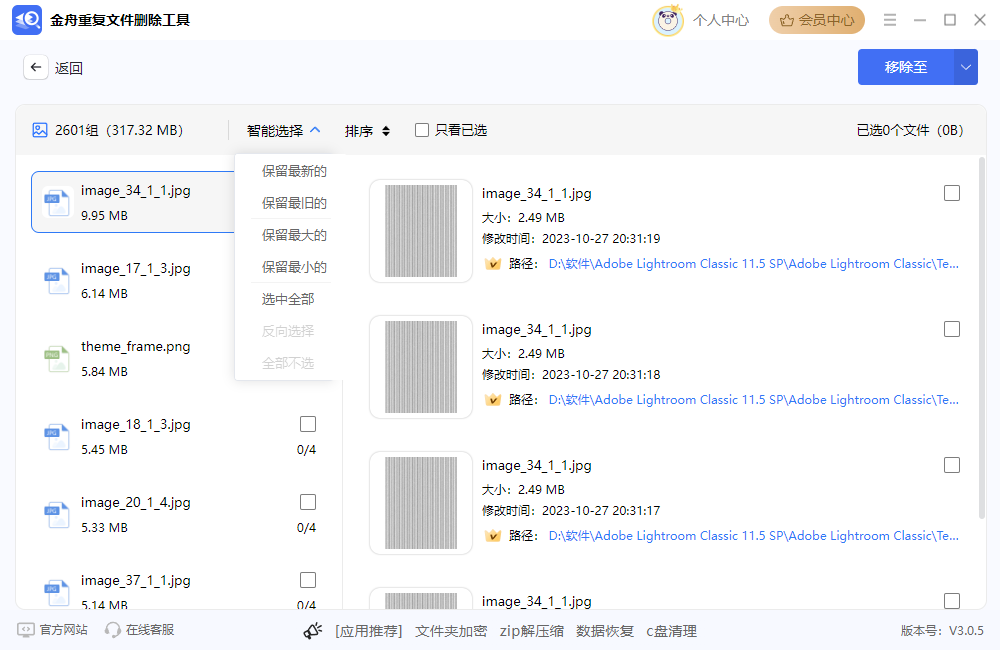The height and width of the screenshot is (650, 1000).
Task: Tick the checkbox for image_20_1_4.jpg group
Action: [308, 502]
